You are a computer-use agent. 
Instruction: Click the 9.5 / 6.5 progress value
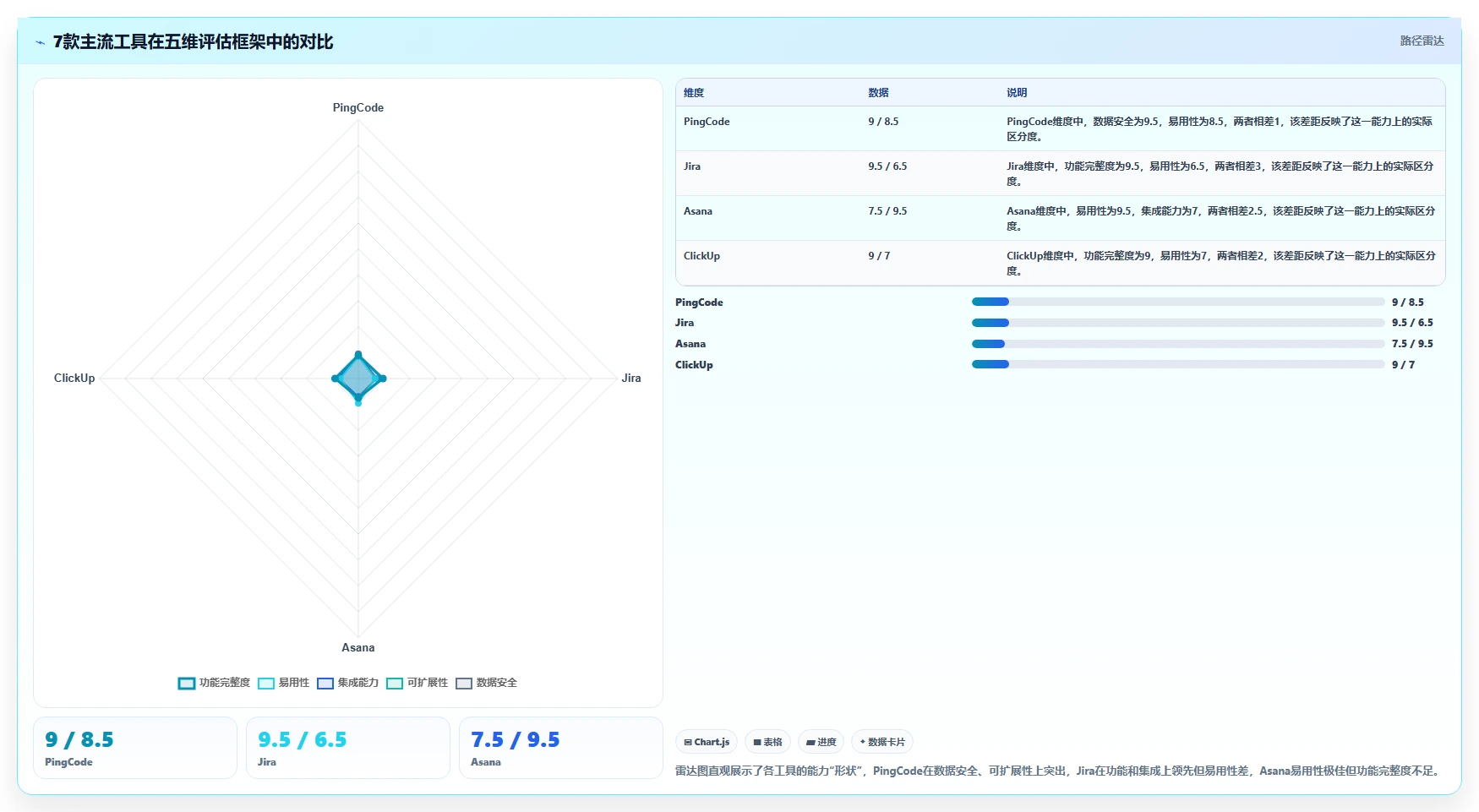1412,323
